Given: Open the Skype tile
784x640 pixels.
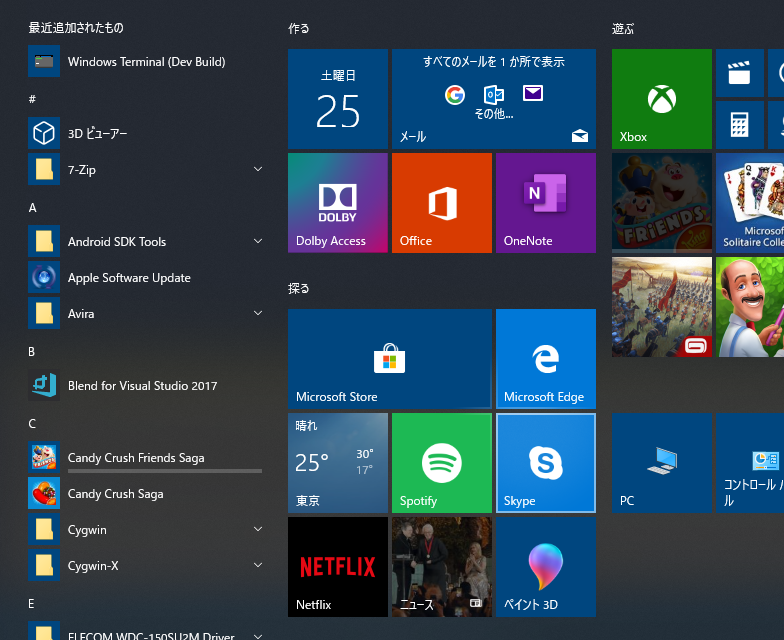Looking at the screenshot, I should click(x=546, y=463).
